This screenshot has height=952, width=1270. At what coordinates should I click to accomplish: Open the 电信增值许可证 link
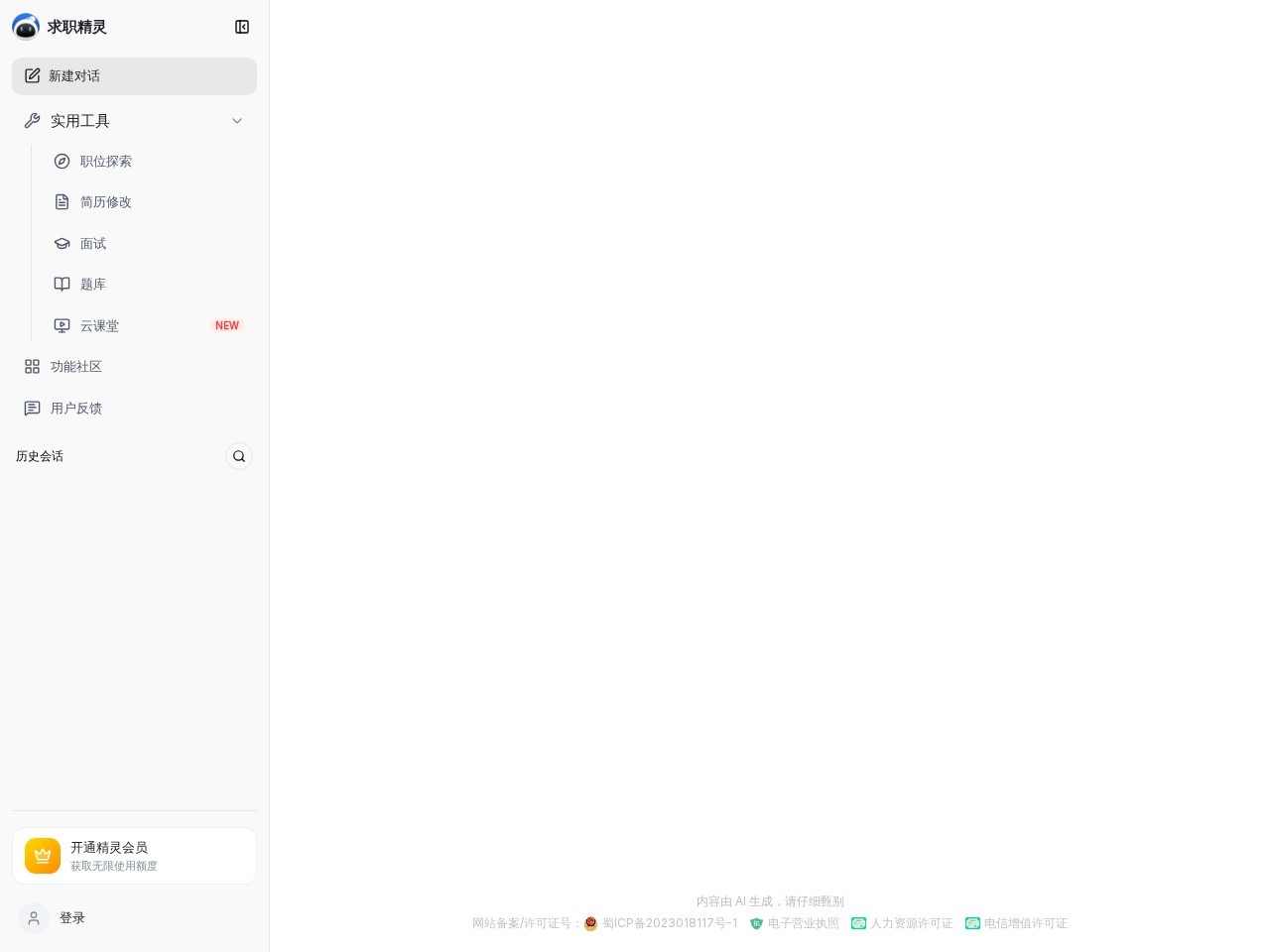click(x=1026, y=923)
